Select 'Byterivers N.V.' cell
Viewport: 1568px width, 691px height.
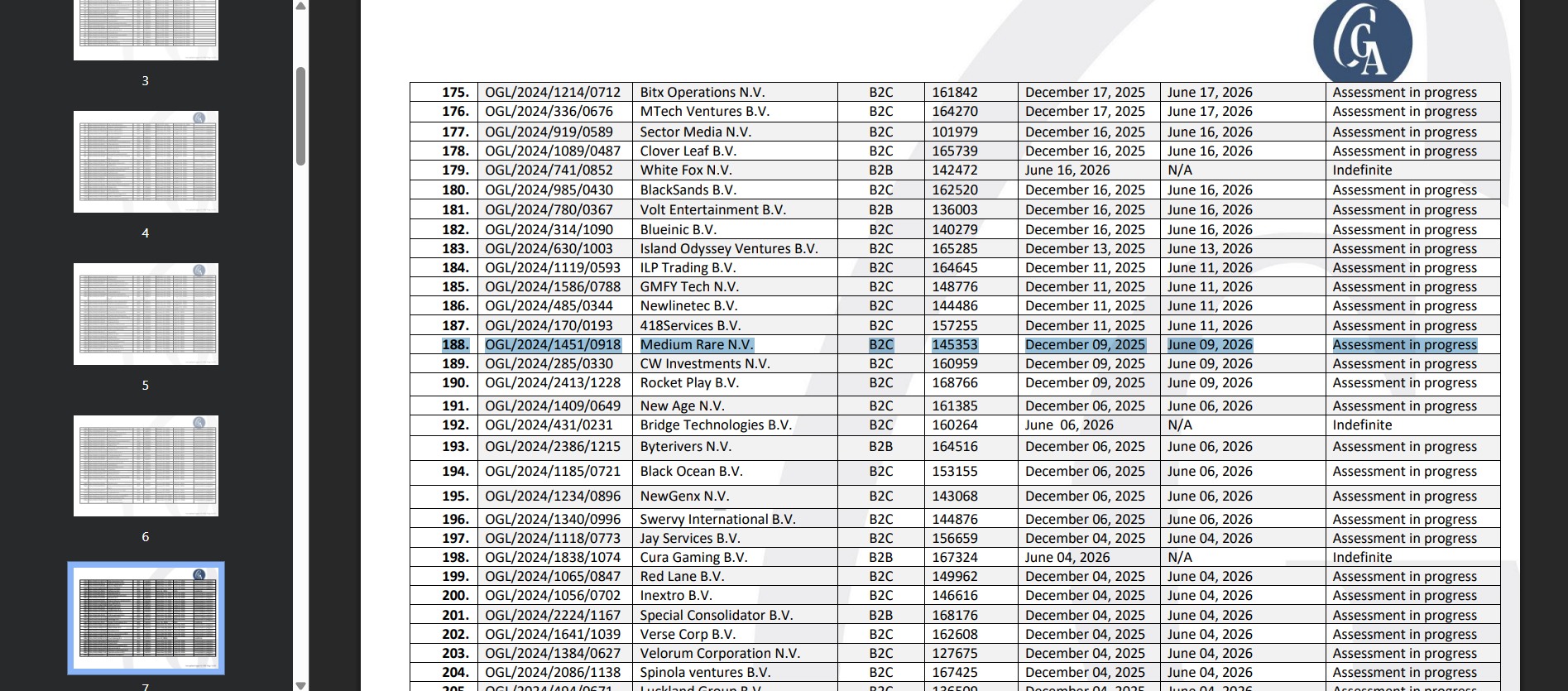point(735,447)
